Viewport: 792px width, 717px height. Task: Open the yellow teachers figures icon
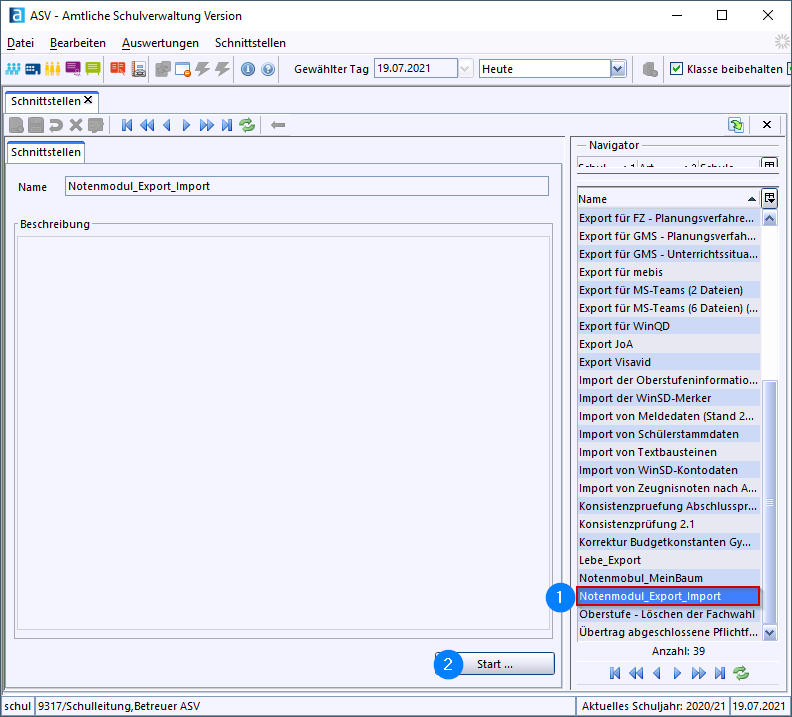[x=53, y=69]
